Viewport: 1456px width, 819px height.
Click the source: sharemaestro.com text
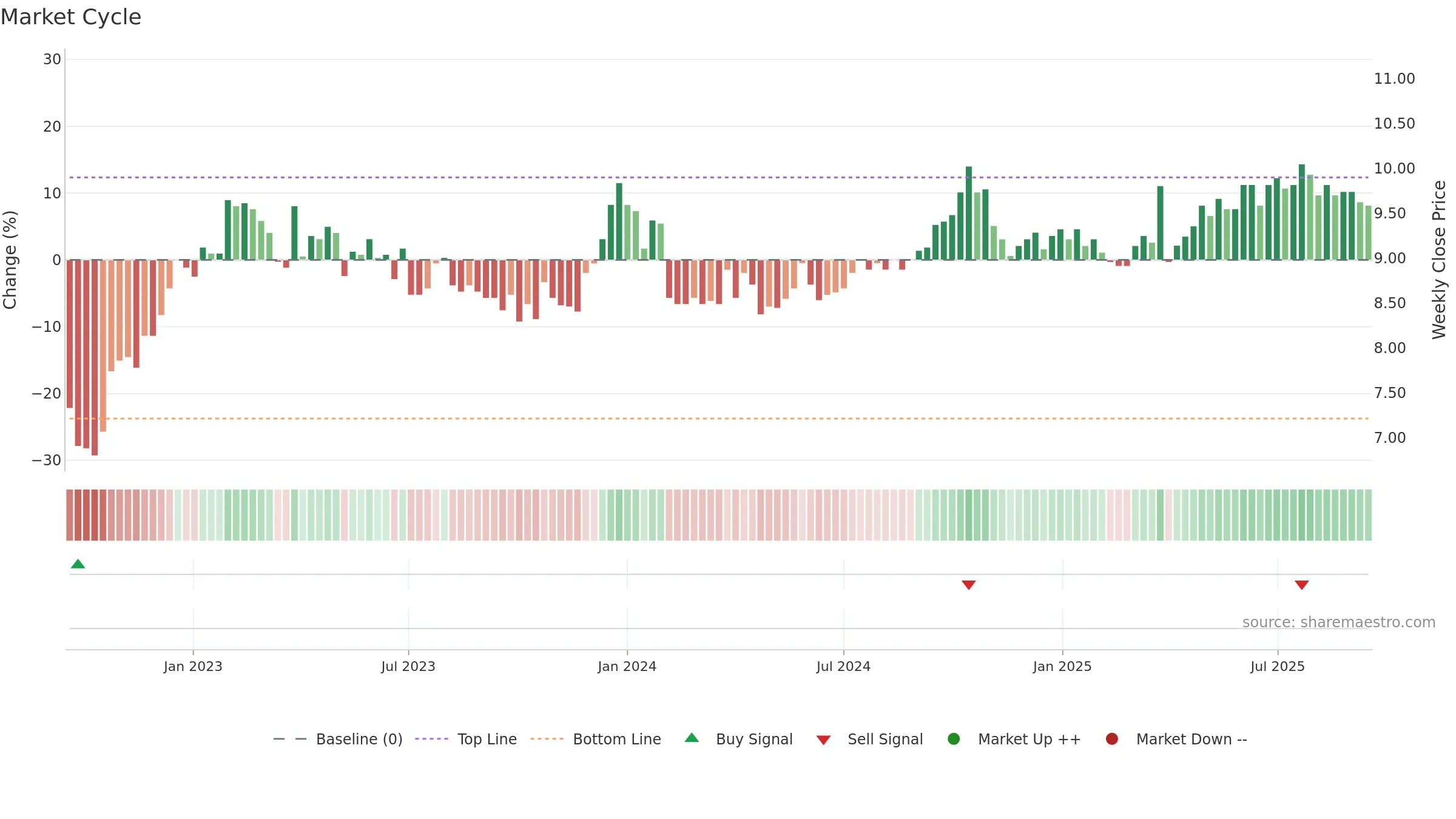click(1339, 622)
